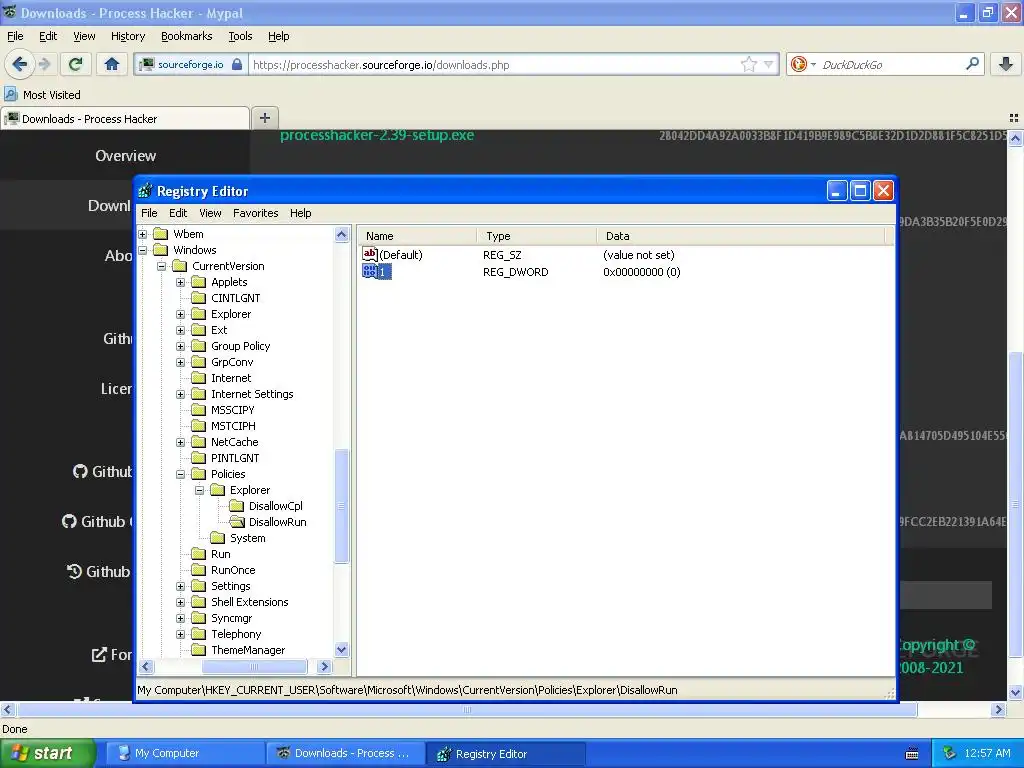Click the search magnifier icon
The image size is (1024, 768).
972,64
